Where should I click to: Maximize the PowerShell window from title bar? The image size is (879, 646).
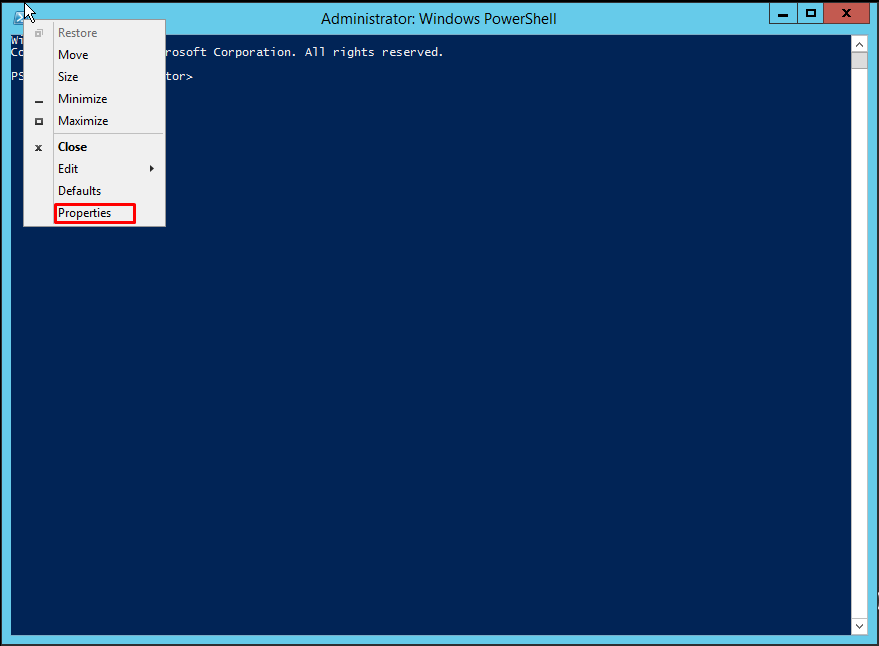[811, 14]
